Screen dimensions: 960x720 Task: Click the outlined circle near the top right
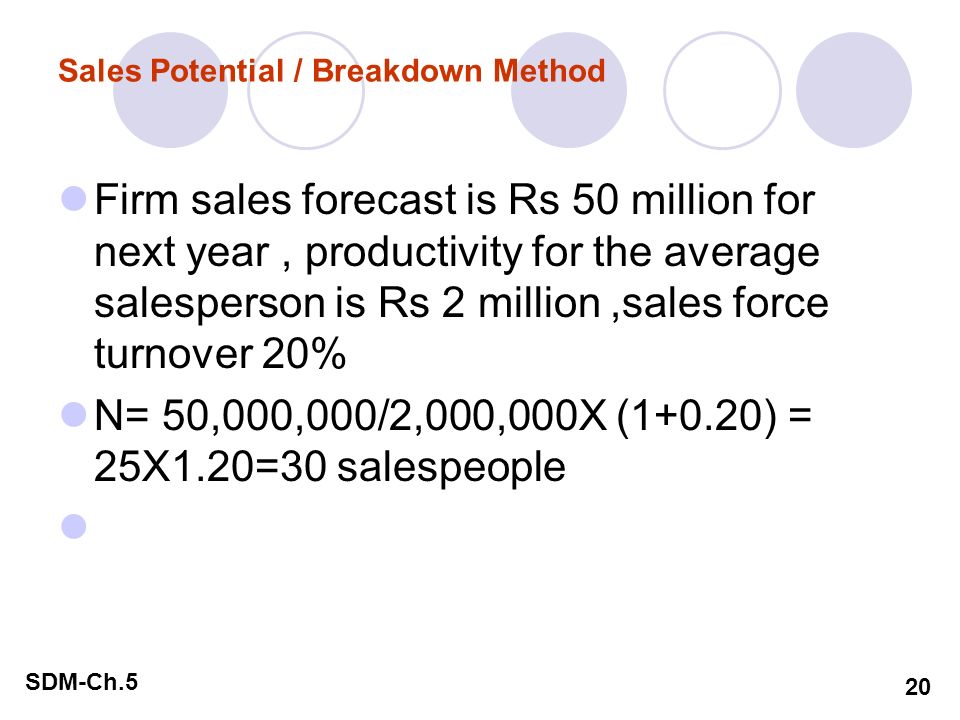722,90
